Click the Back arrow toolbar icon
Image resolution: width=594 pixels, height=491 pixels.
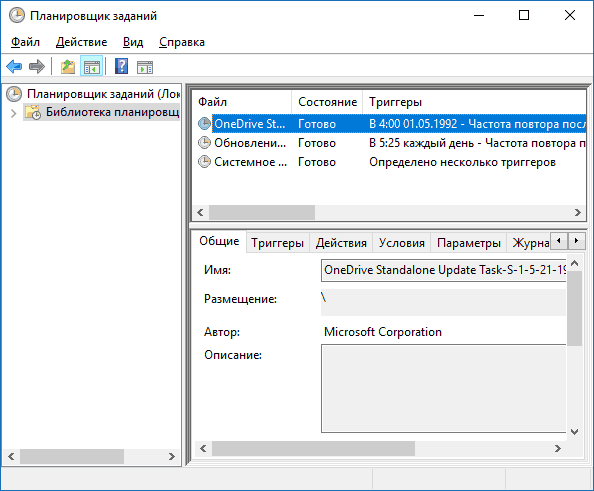click(x=14, y=67)
